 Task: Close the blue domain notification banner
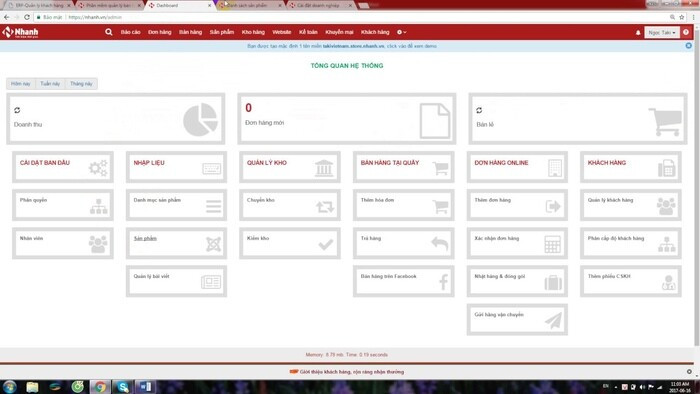tap(688, 46)
